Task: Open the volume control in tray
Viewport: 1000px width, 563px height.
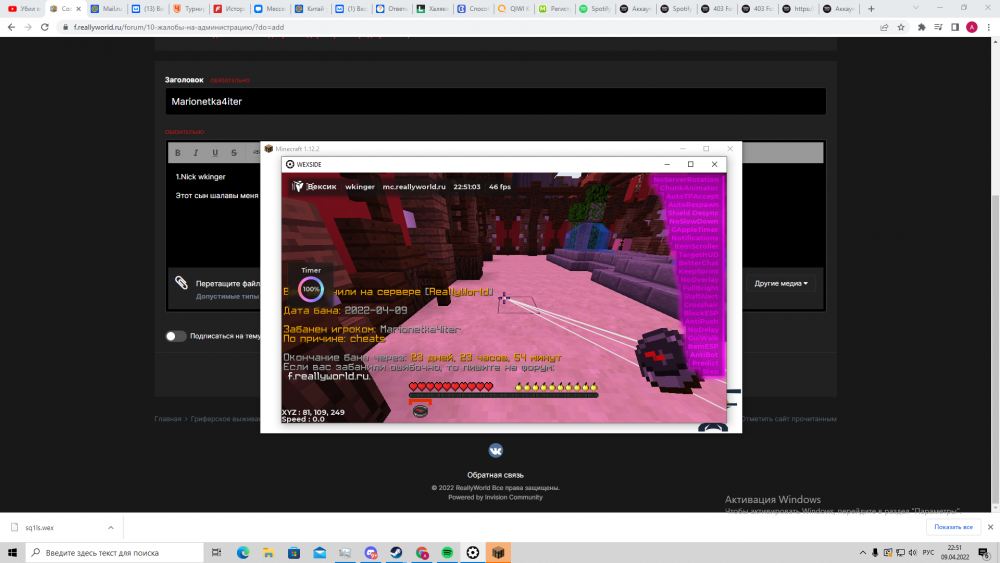Action: [913, 553]
